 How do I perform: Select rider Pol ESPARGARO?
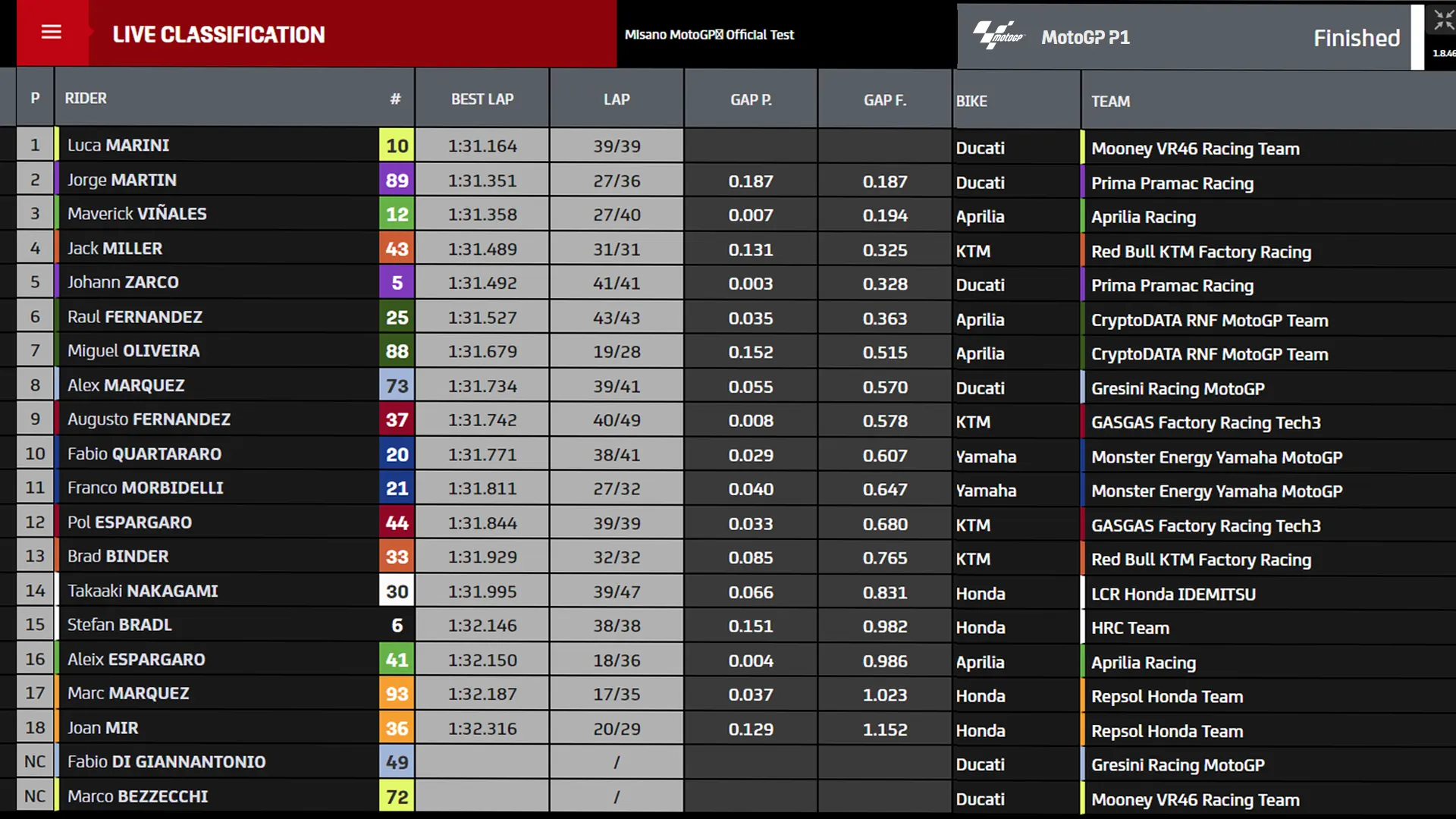click(x=130, y=522)
